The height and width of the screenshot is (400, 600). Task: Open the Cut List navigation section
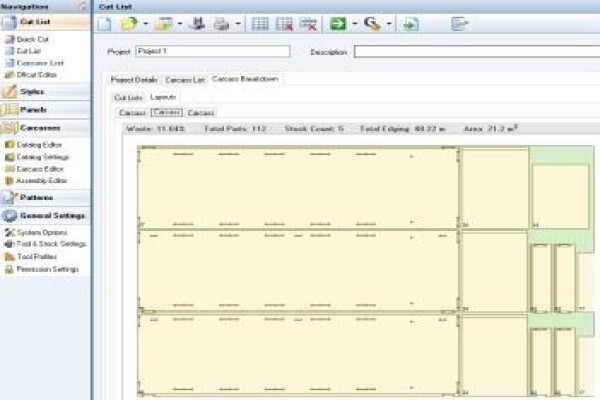45,22
